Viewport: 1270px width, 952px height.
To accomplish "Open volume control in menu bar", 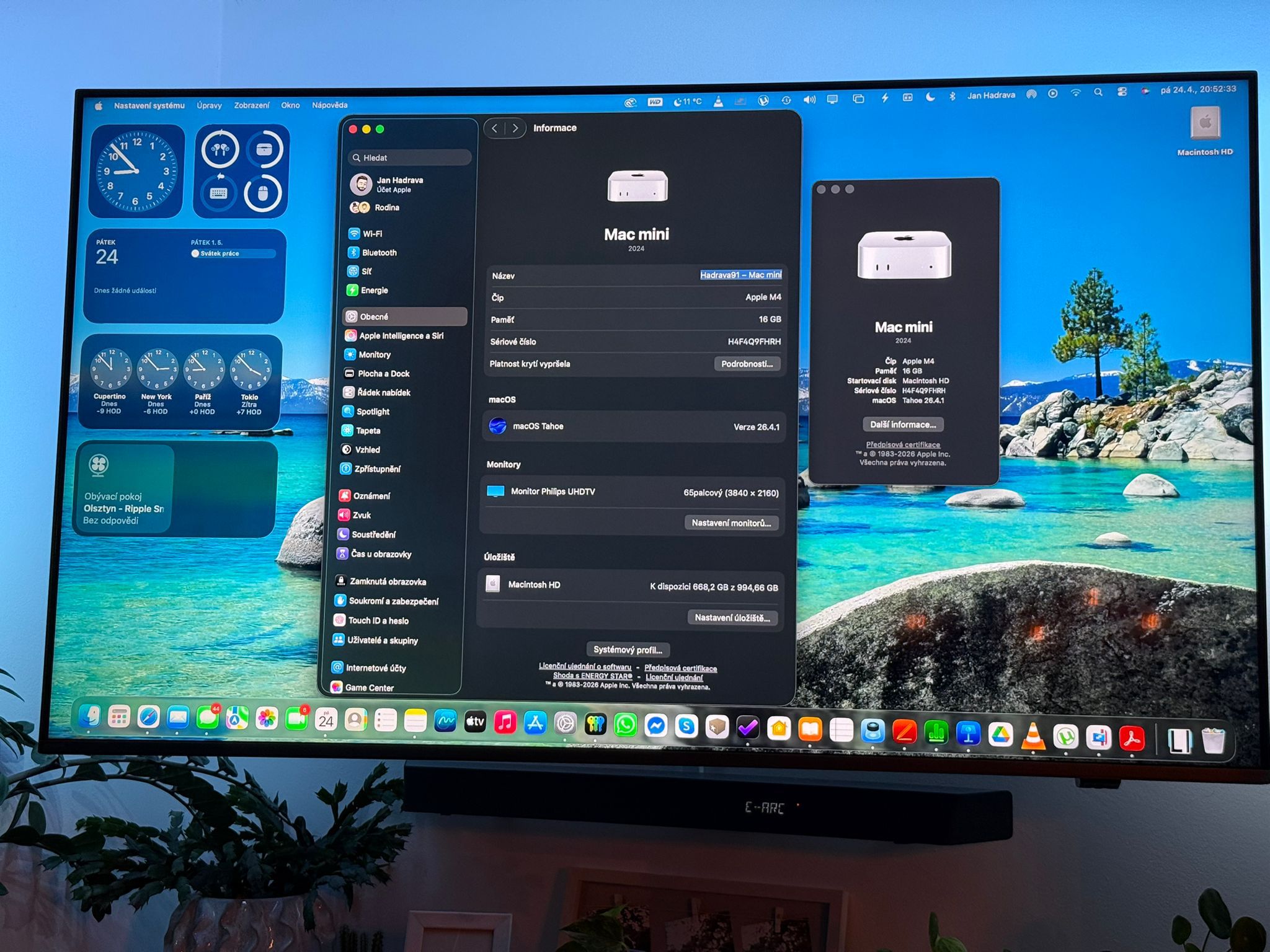I will coord(809,99).
